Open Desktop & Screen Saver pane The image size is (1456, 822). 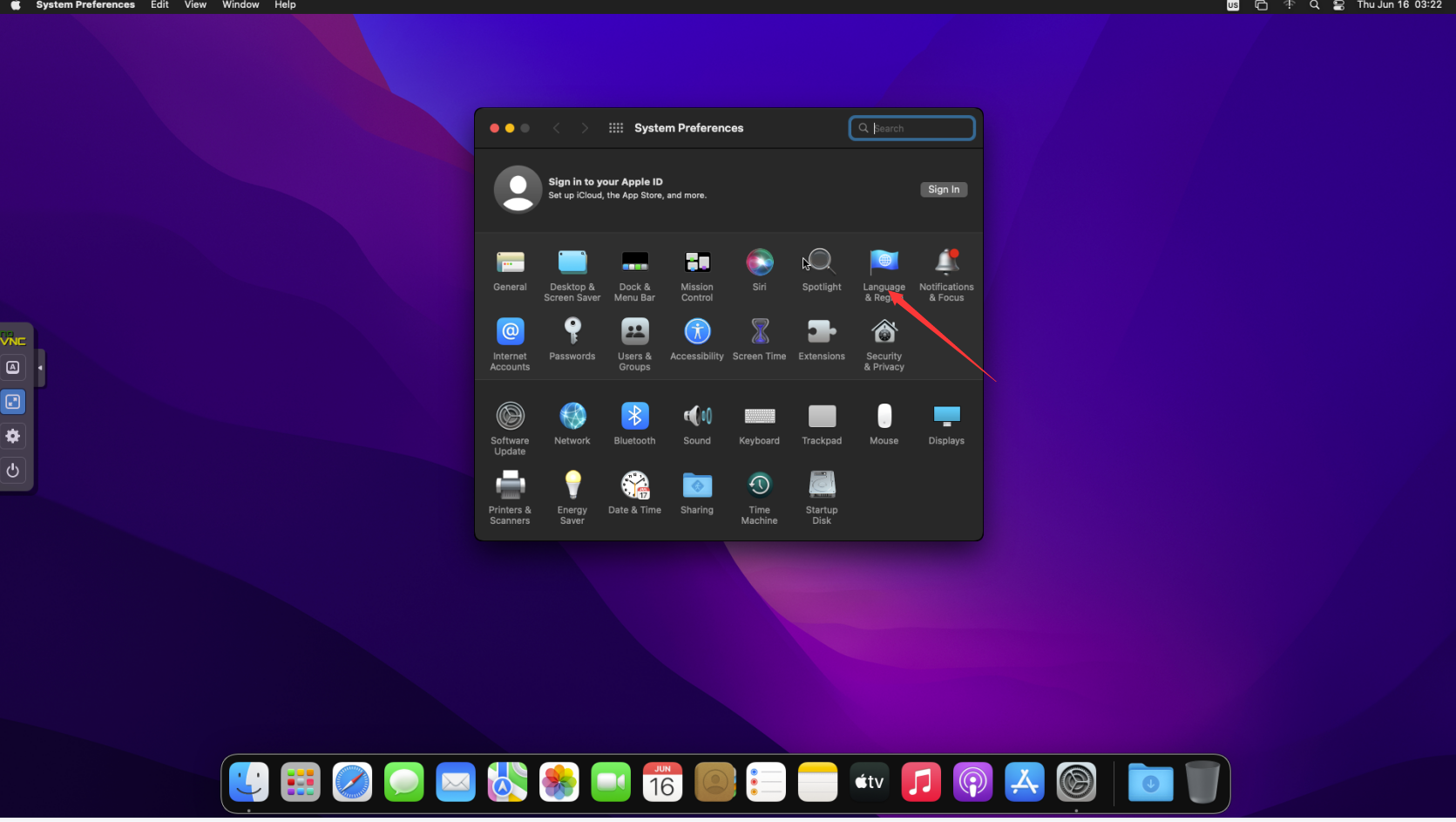click(x=572, y=275)
